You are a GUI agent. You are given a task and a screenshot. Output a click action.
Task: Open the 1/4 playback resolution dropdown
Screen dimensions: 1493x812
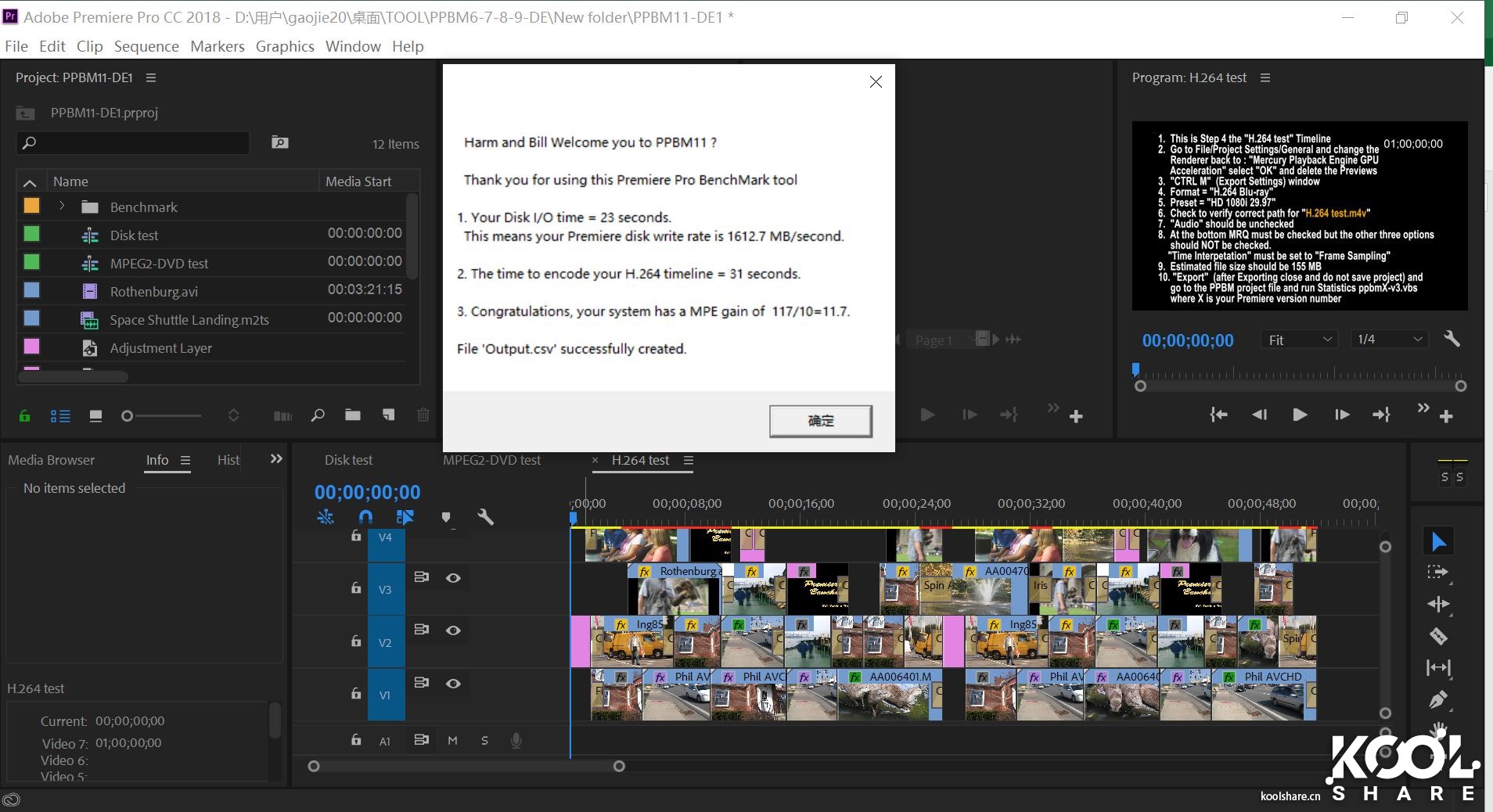[1389, 340]
